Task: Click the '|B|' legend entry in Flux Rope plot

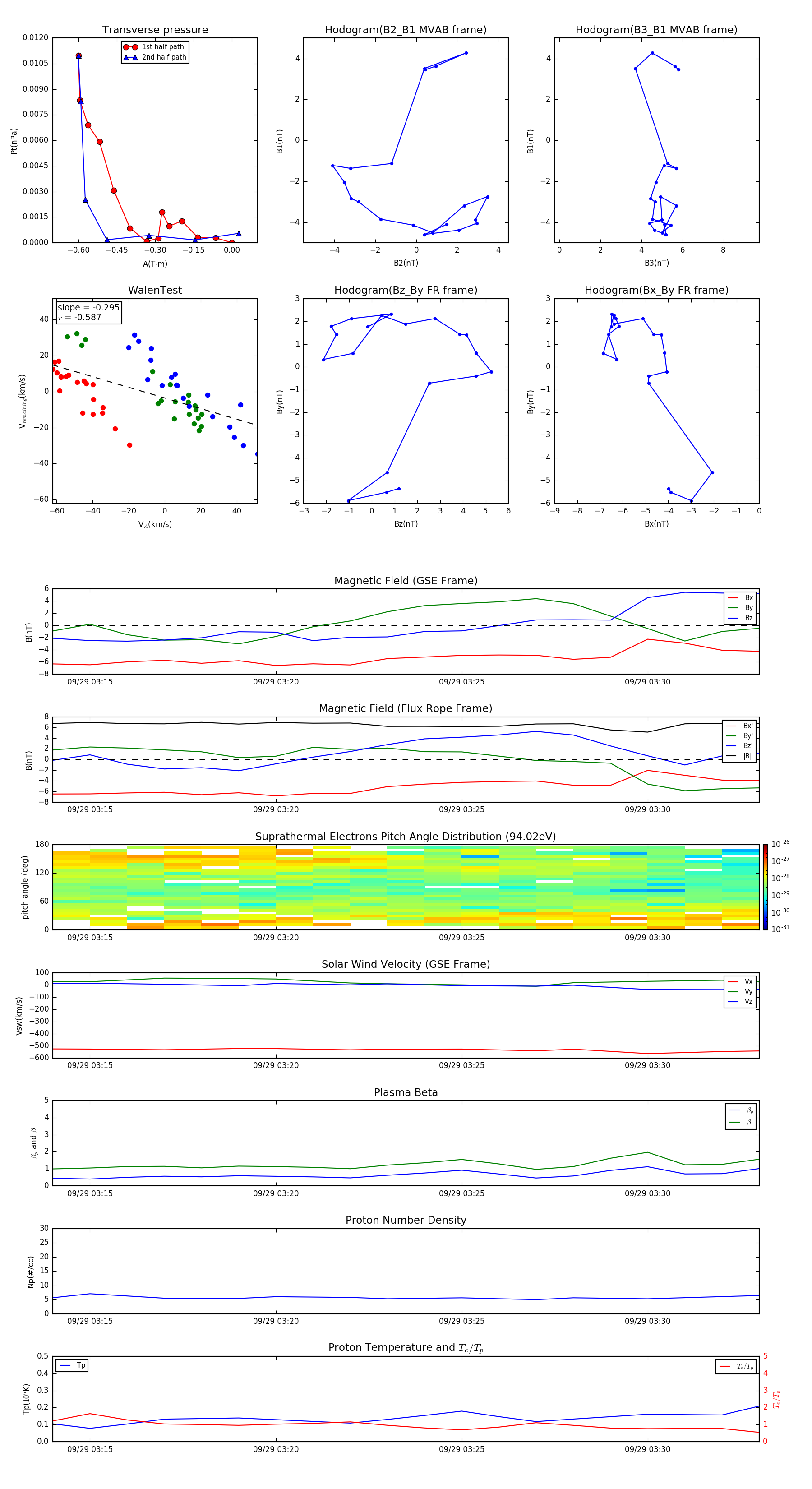Action: pyautogui.click(x=739, y=756)
